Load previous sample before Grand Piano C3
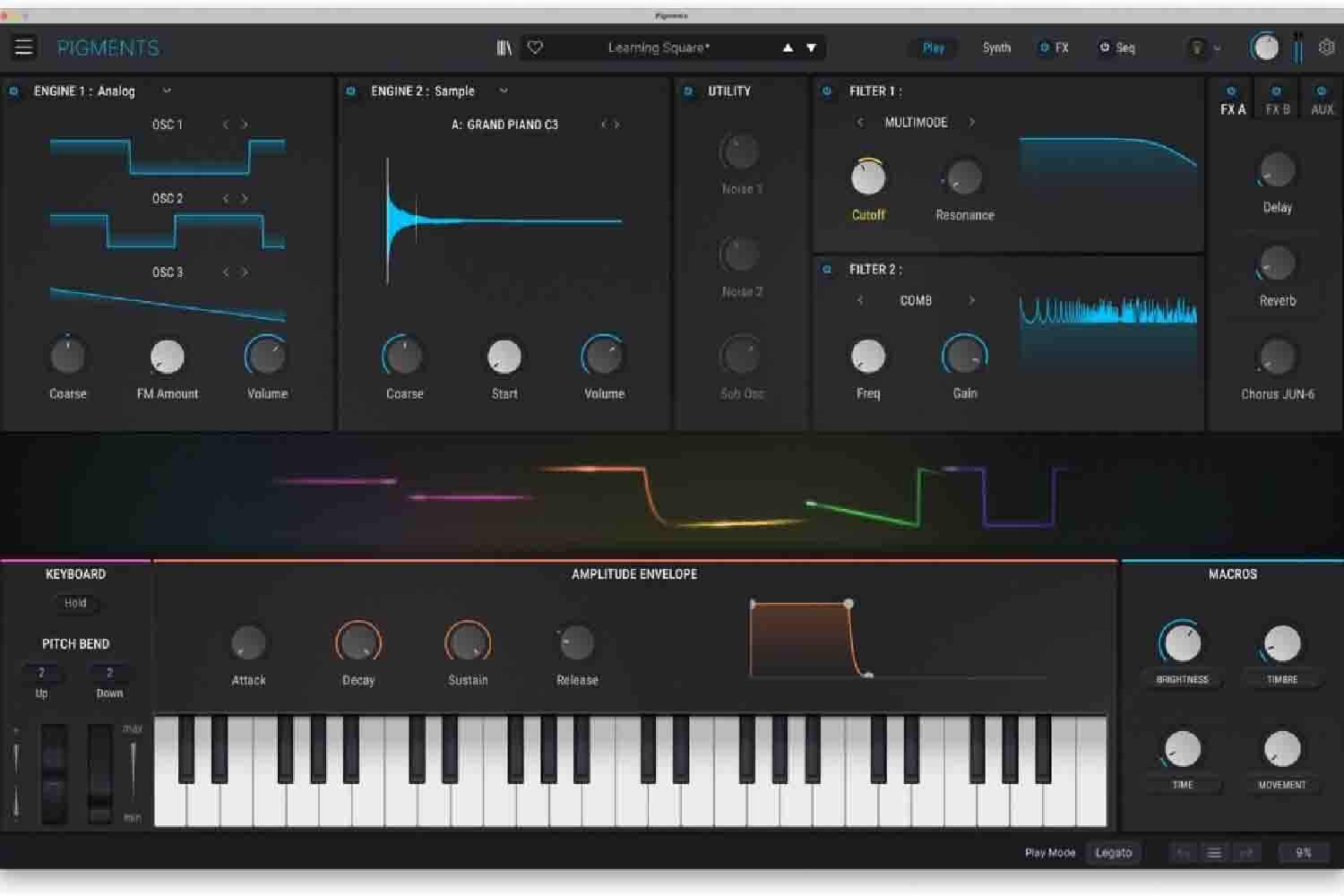This screenshot has width=1344, height=896. click(604, 125)
